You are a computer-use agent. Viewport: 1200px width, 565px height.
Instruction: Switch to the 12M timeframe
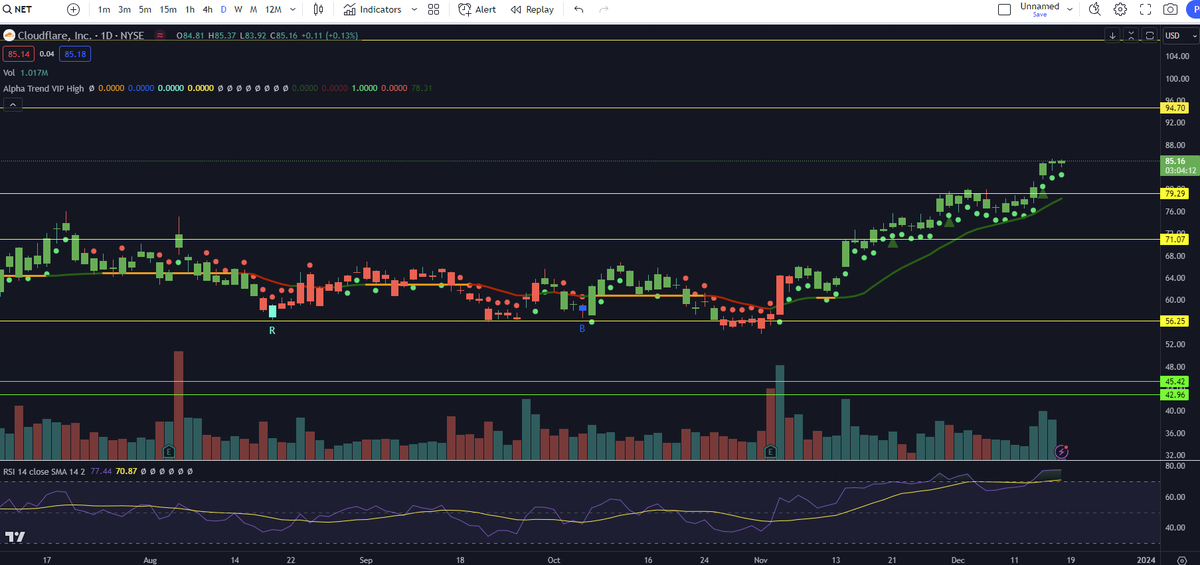[272, 9]
